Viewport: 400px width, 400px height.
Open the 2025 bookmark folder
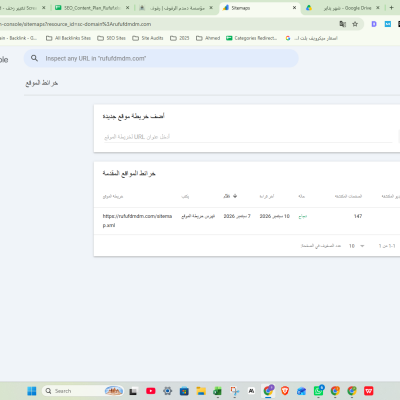pyautogui.click(x=180, y=38)
